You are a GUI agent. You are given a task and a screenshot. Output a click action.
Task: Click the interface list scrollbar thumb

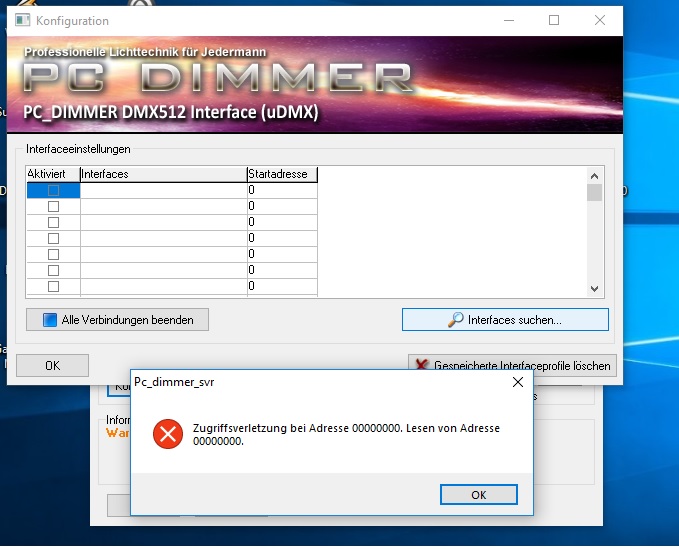[x=594, y=192]
